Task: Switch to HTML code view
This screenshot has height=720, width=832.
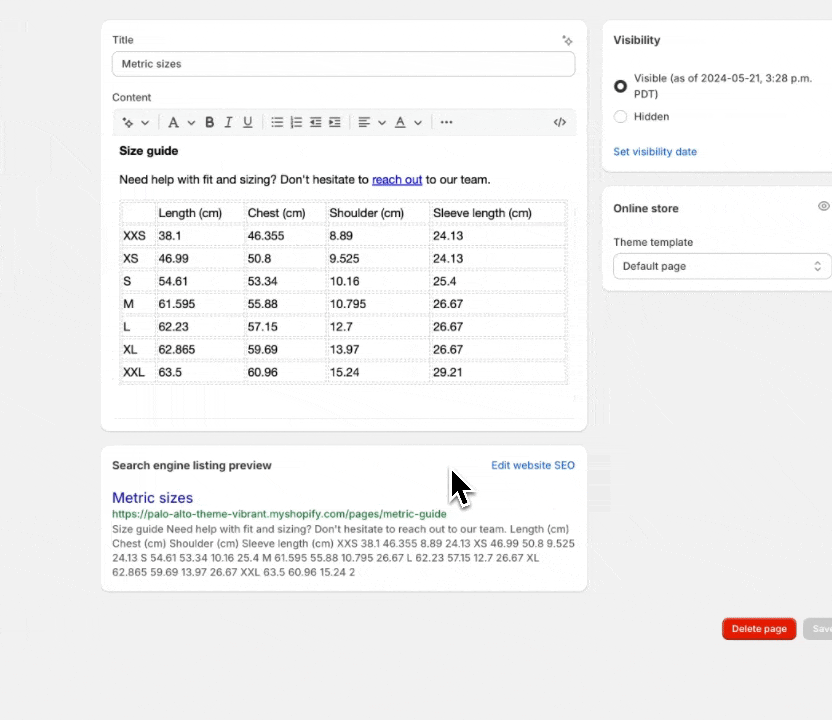Action: pyautogui.click(x=559, y=122)
